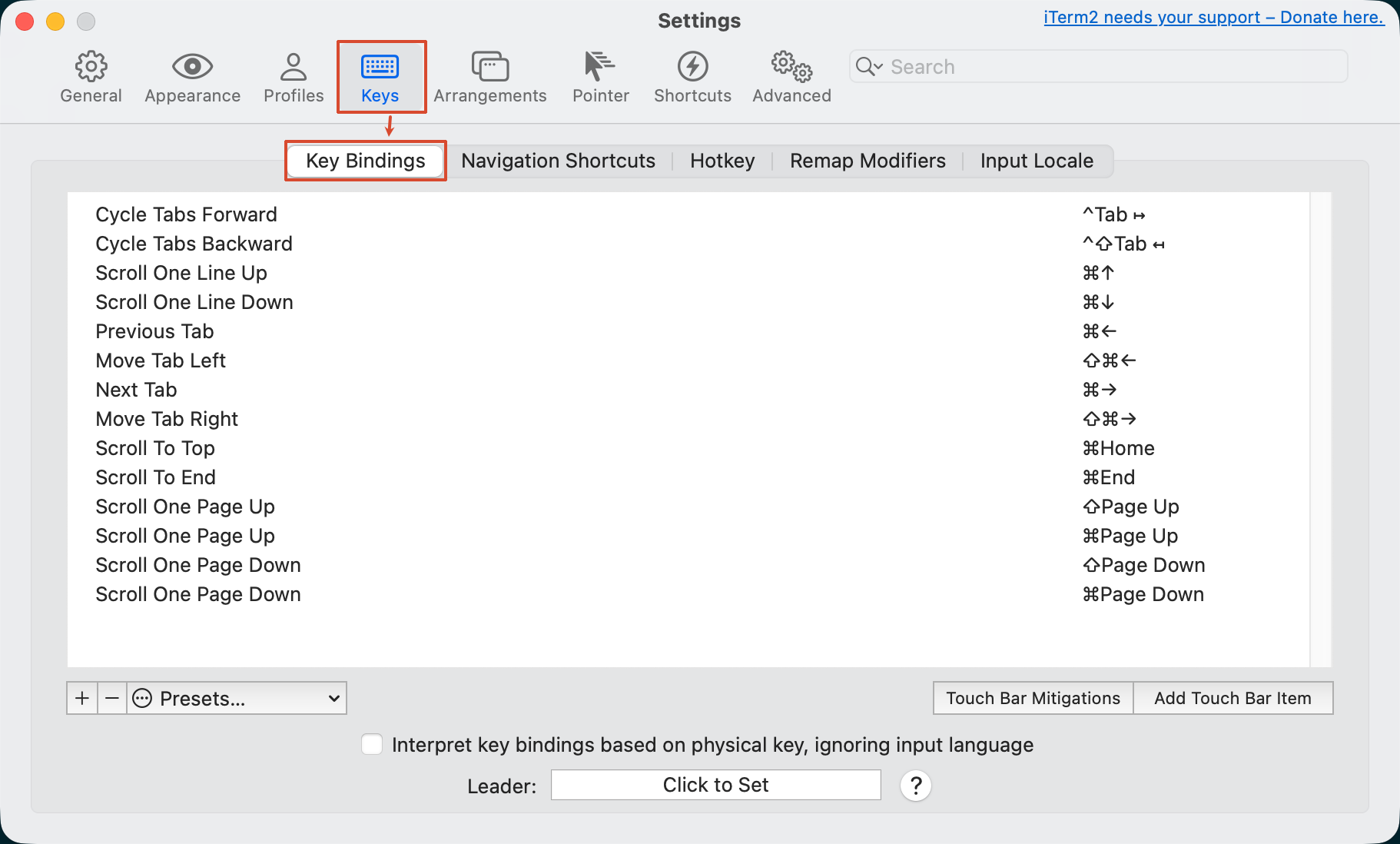1400x844 pixels.
Task: Open the Shortcuts settings pane
Action: 692,78
